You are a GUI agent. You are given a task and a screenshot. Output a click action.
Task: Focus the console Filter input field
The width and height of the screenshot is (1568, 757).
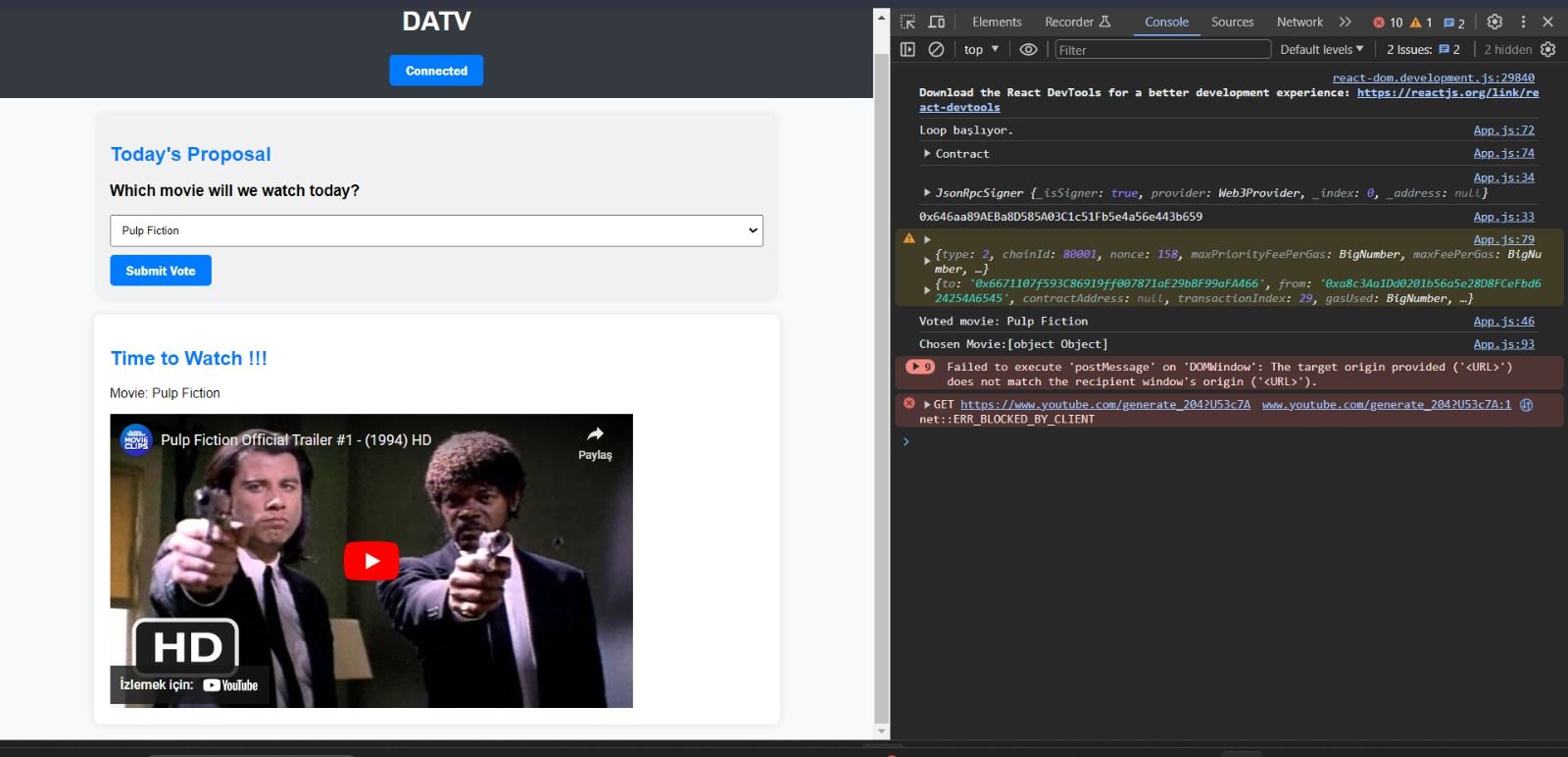click(x=1162, y=50)
